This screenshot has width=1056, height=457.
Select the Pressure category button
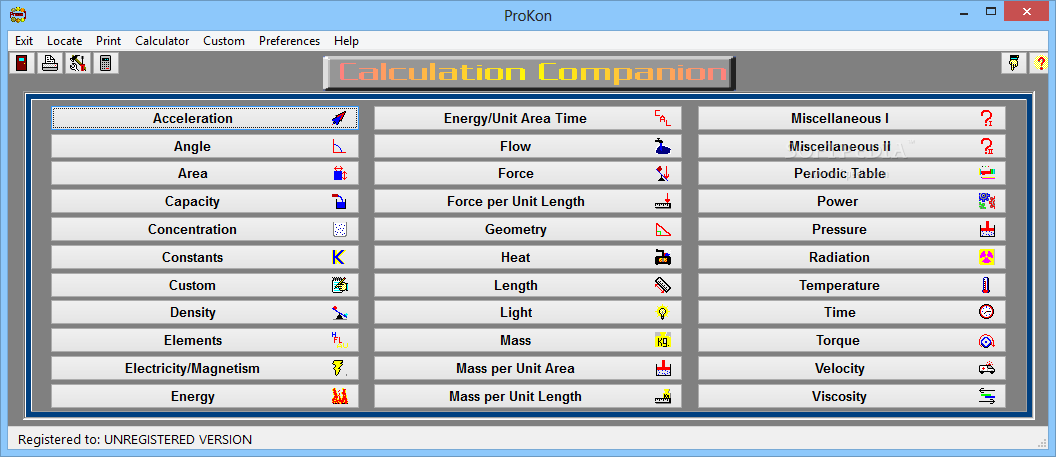(x=852, y=230)
